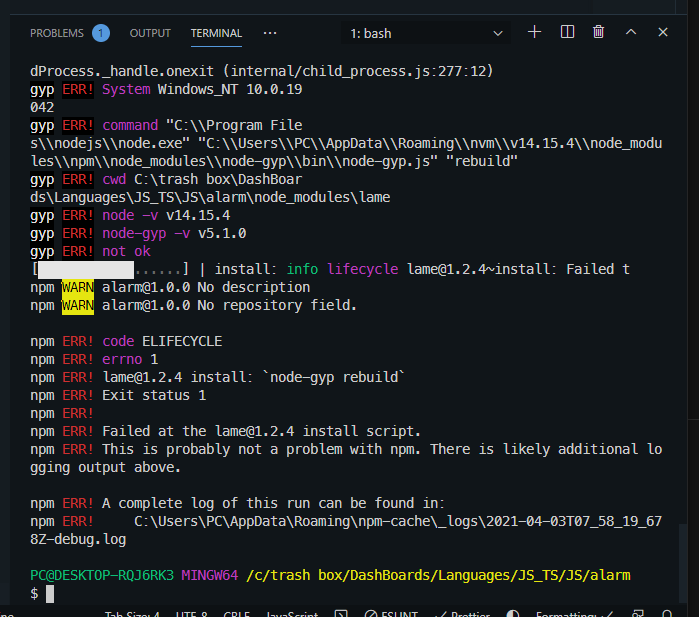Click the 'Tab Size: 4' status bar entry
The width and height of the screenshot is (699, 617).
tap(132, 614)
